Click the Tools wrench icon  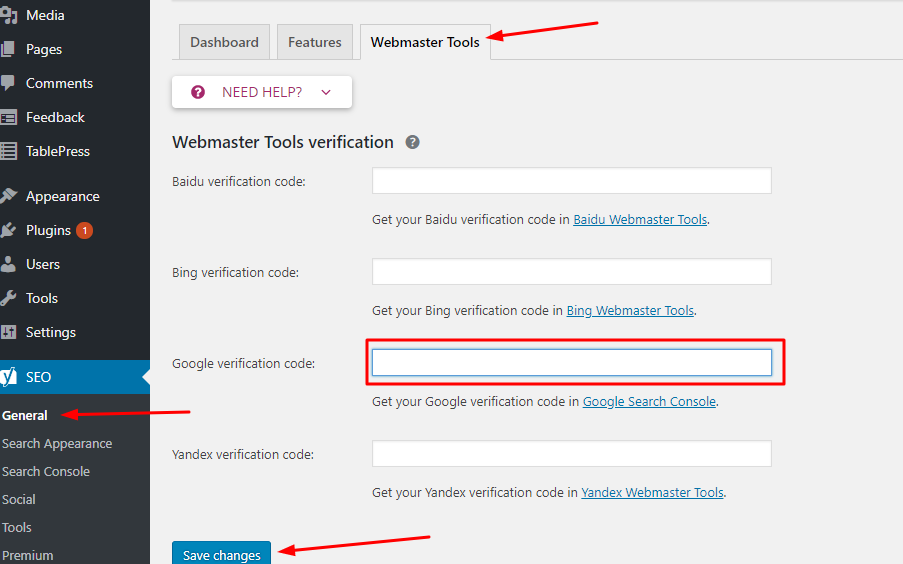pos(8,298)
